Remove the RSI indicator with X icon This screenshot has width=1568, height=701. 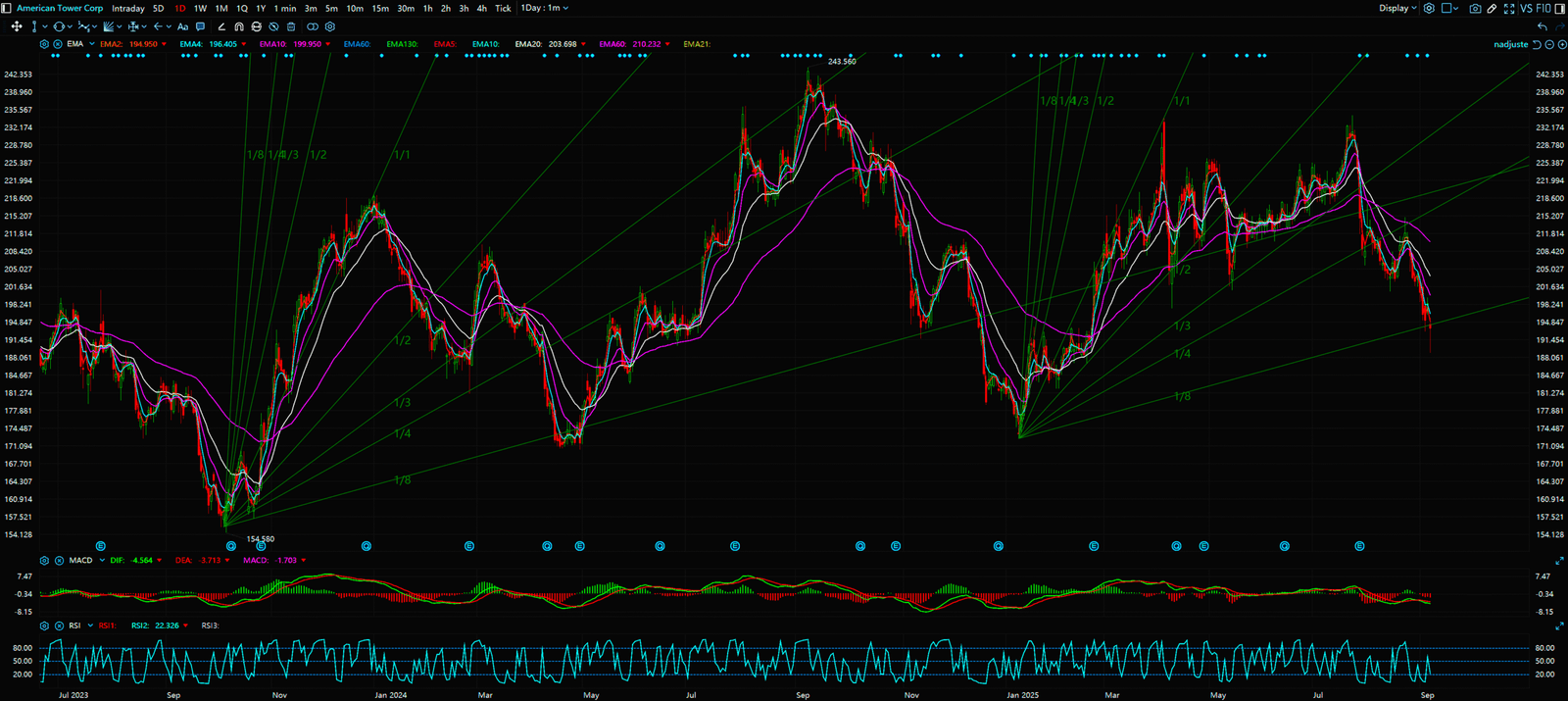[x=58, y=626]
